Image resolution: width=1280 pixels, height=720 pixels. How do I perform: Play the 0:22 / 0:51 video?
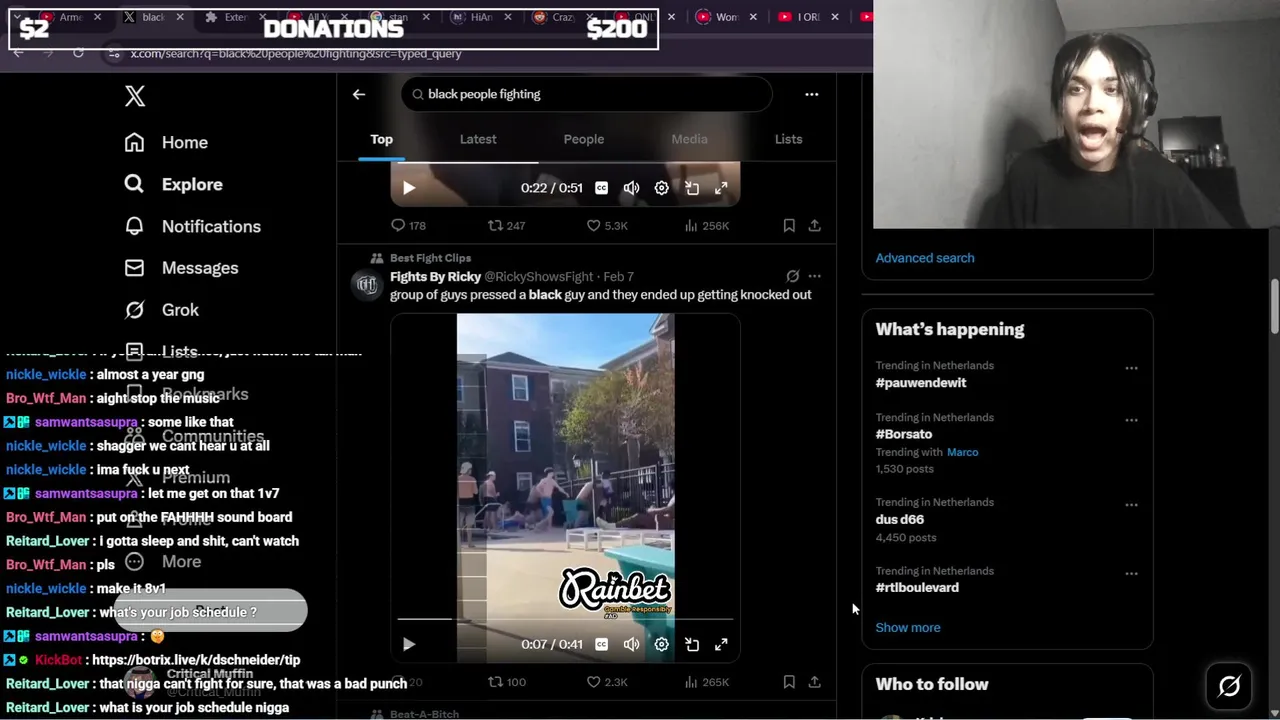[409, 188]
